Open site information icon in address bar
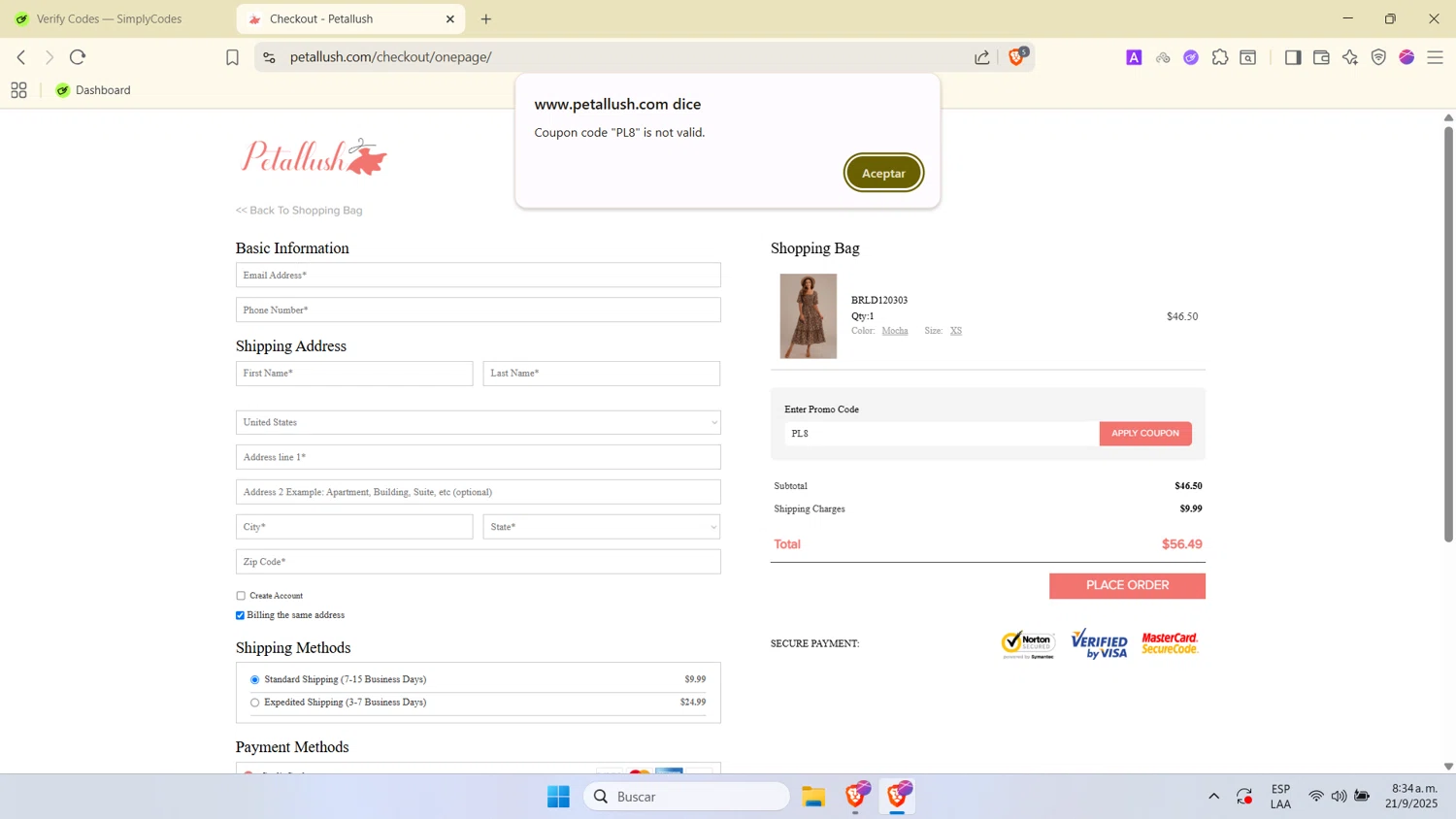This screenshot has width=1456, height=819. pos(270,57)
